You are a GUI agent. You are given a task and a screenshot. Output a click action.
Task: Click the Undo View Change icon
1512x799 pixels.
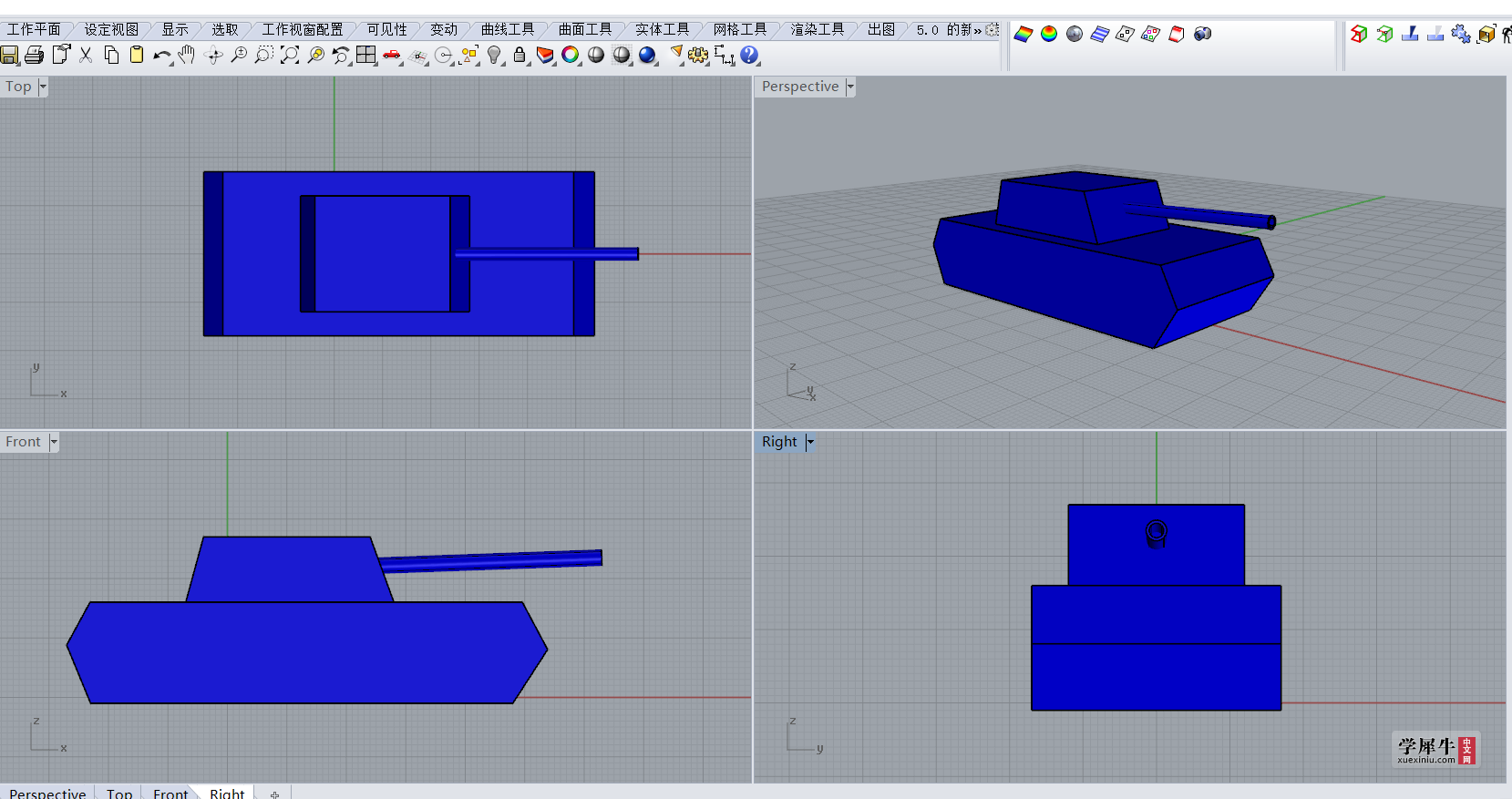(x=341, y=56)
